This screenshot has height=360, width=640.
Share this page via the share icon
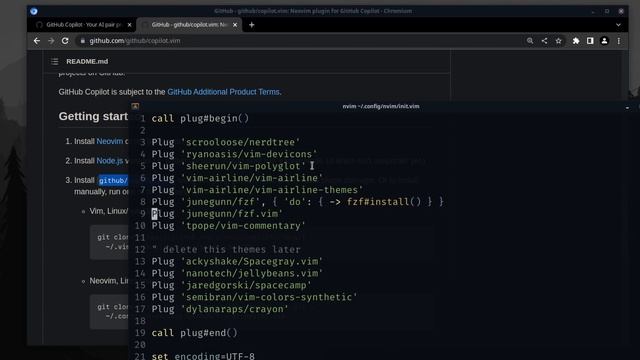(x=544, y=41)
